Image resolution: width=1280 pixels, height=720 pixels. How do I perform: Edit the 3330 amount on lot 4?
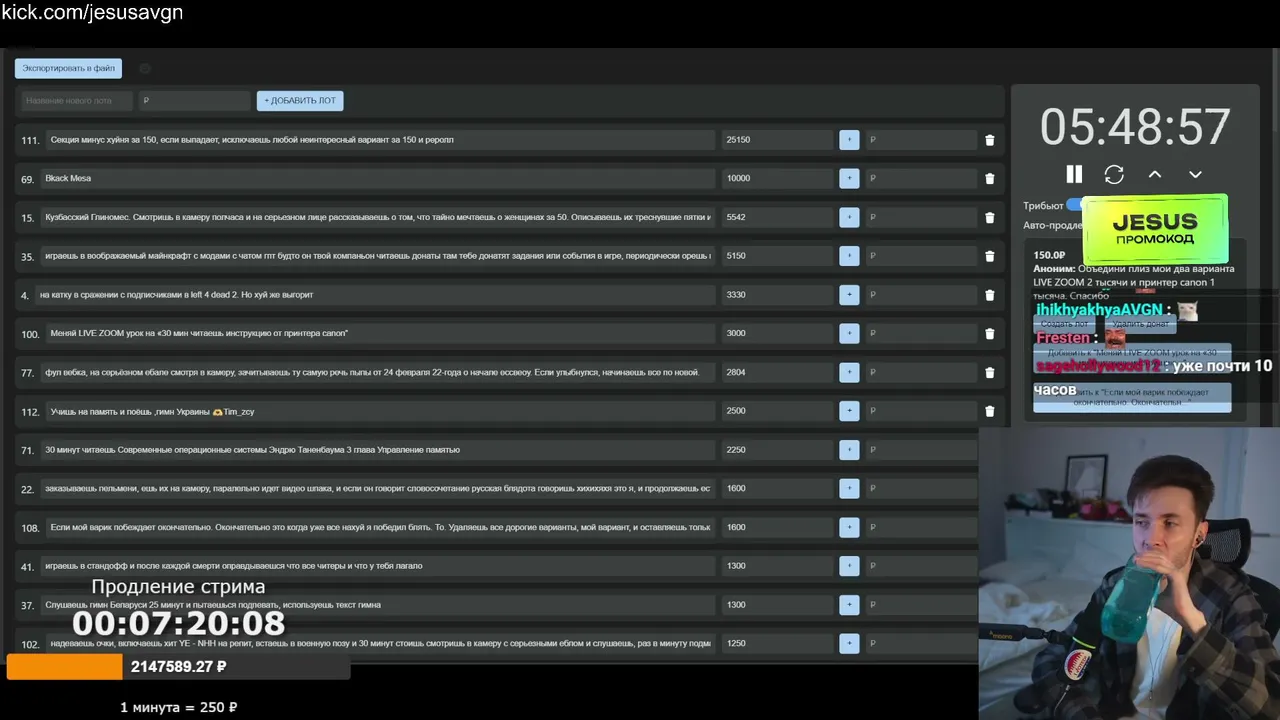[777, 295]
